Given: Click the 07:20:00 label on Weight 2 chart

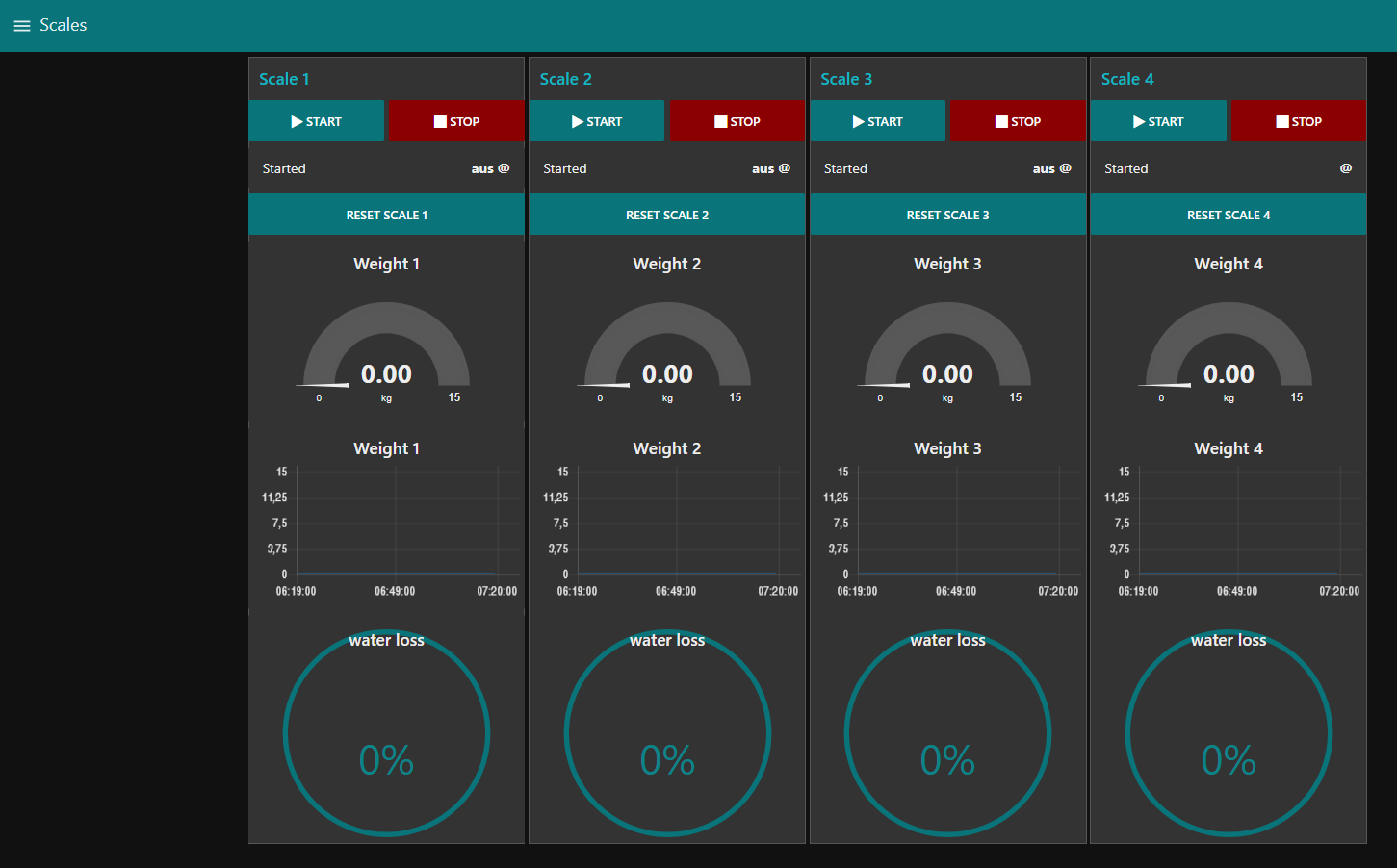Looking at the screenshot, I should [778, 591].
